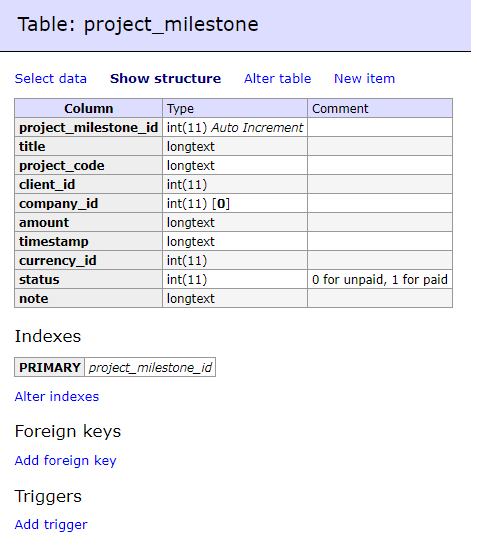
Task: Open the Select data link
Action: (51, 79)
